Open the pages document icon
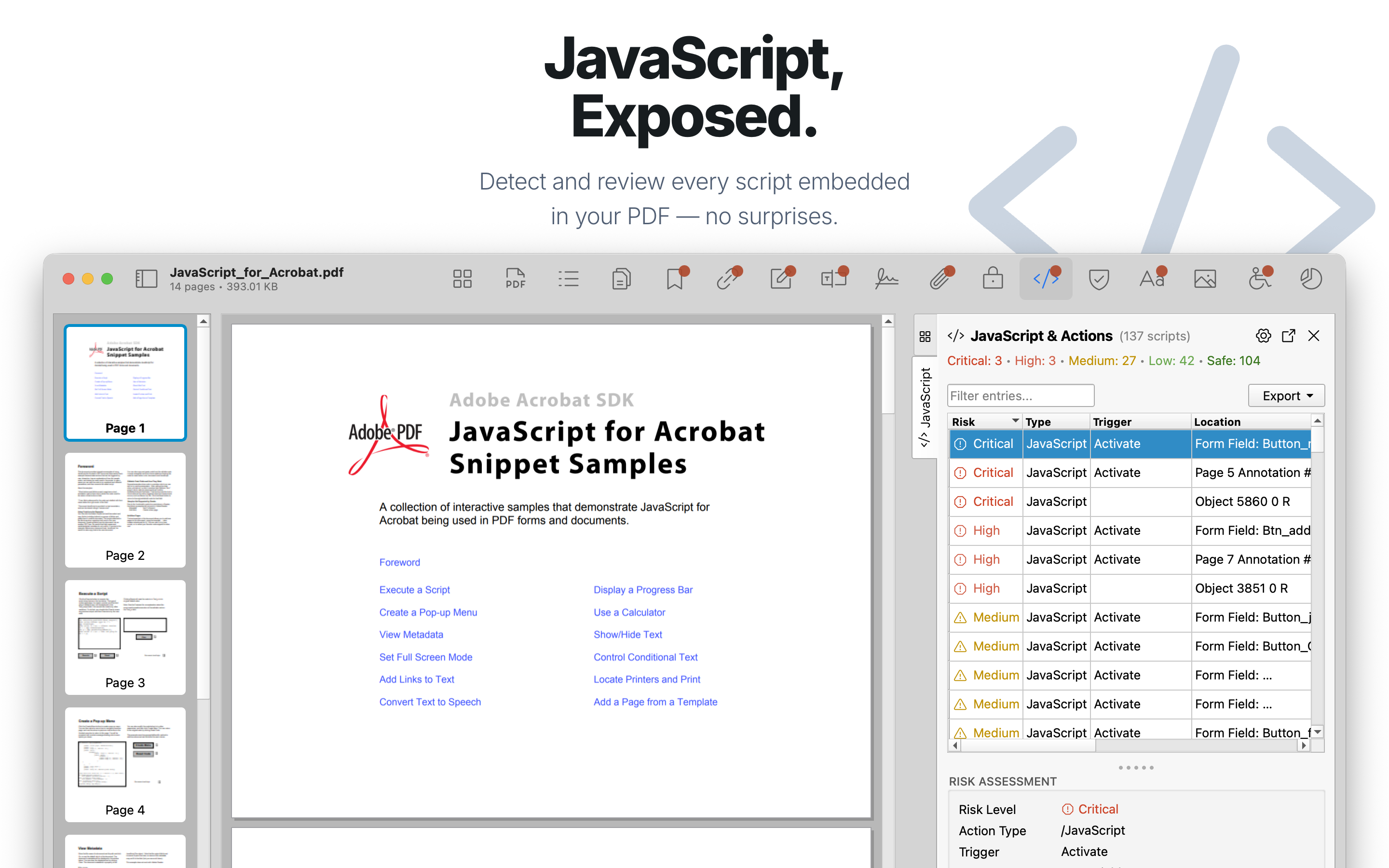This screenshot has height=868, width=1389. pos(621,279)
